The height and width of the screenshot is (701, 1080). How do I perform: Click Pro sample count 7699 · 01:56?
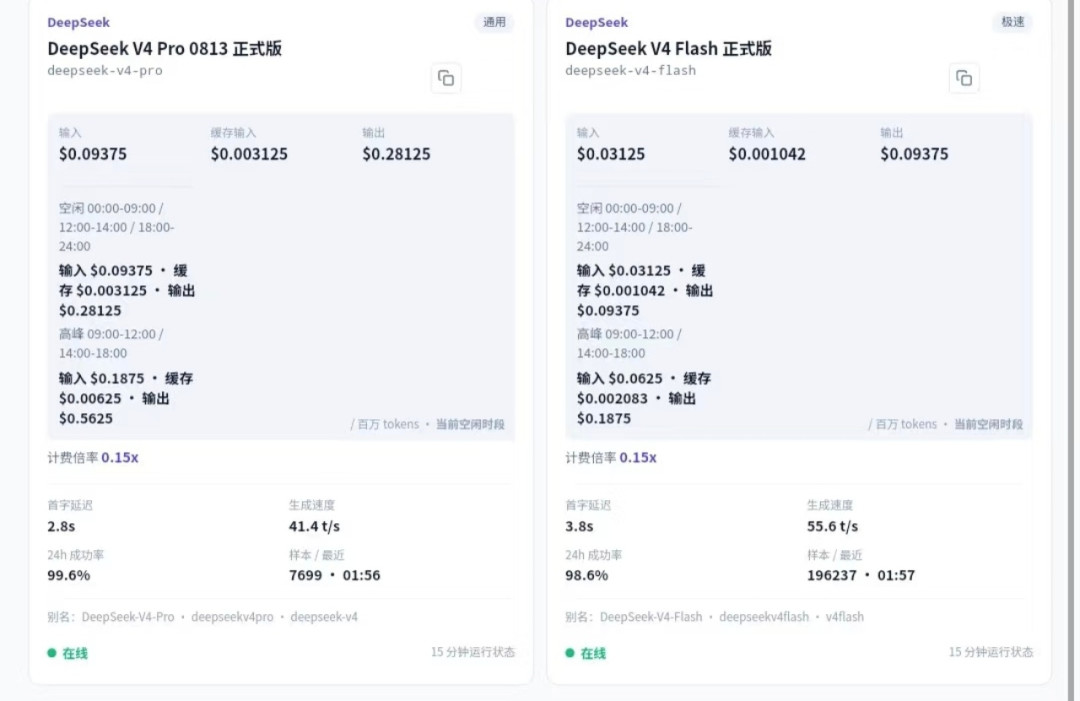(x=335, y=576)
